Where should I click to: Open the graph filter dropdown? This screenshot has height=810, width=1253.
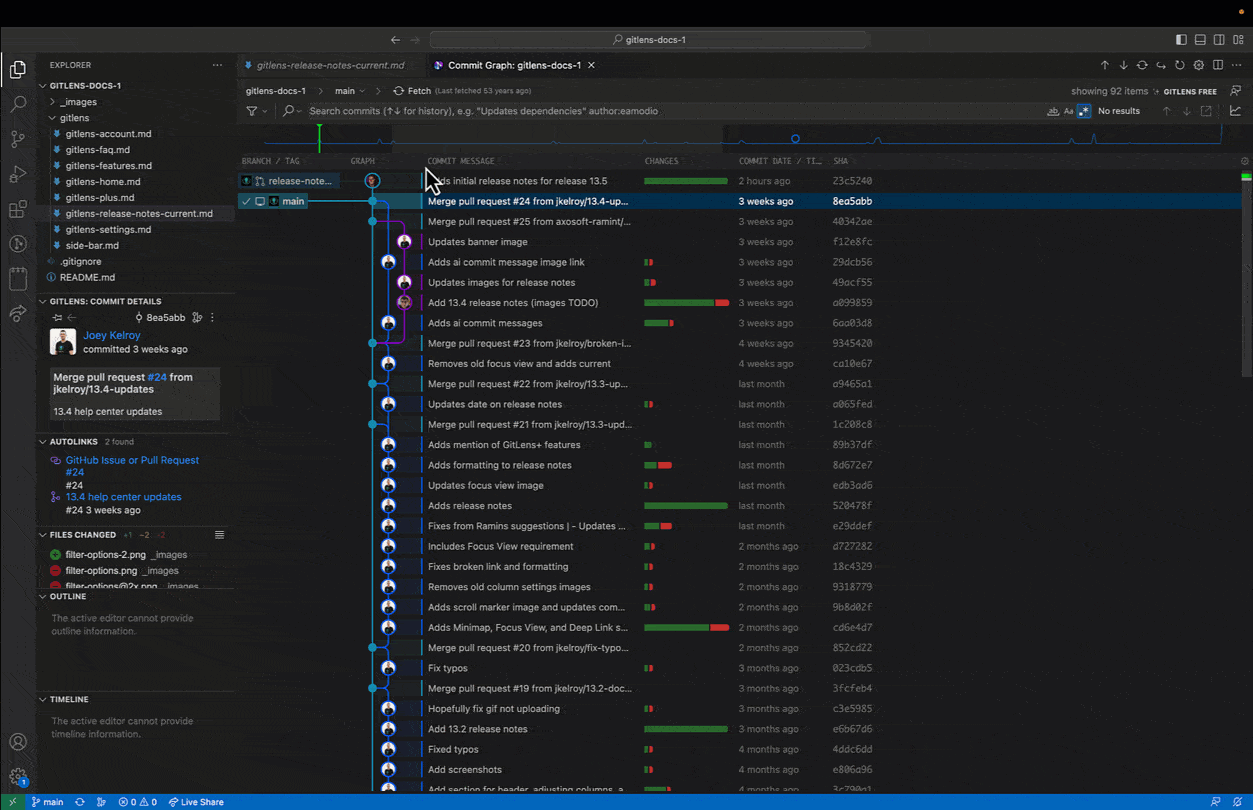click(256, 111)
